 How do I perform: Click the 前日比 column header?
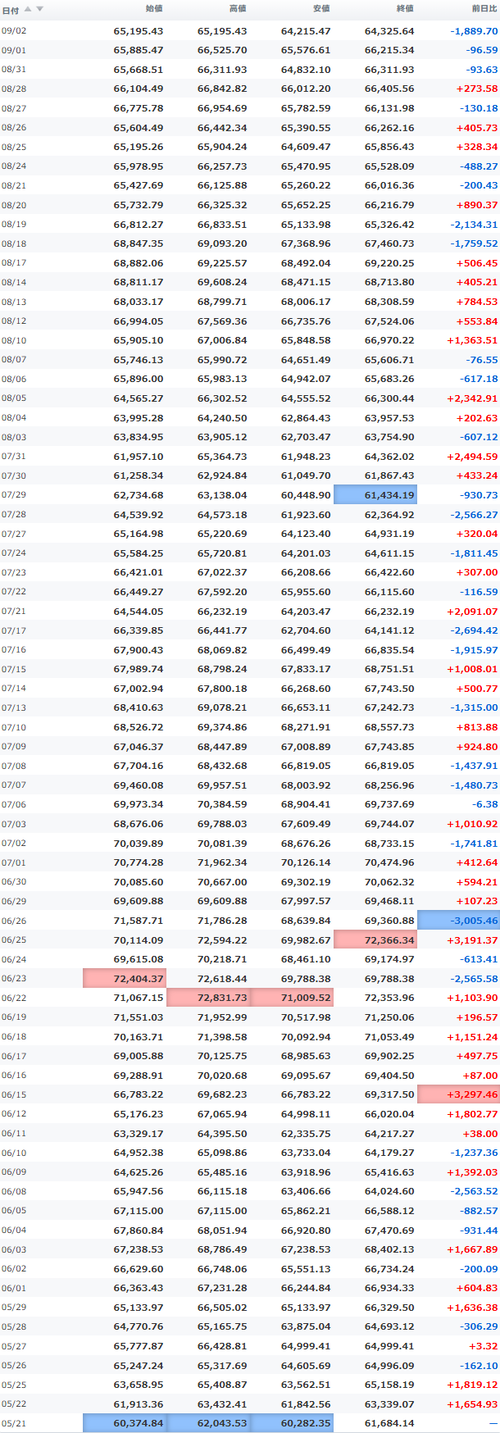(484, 9)
